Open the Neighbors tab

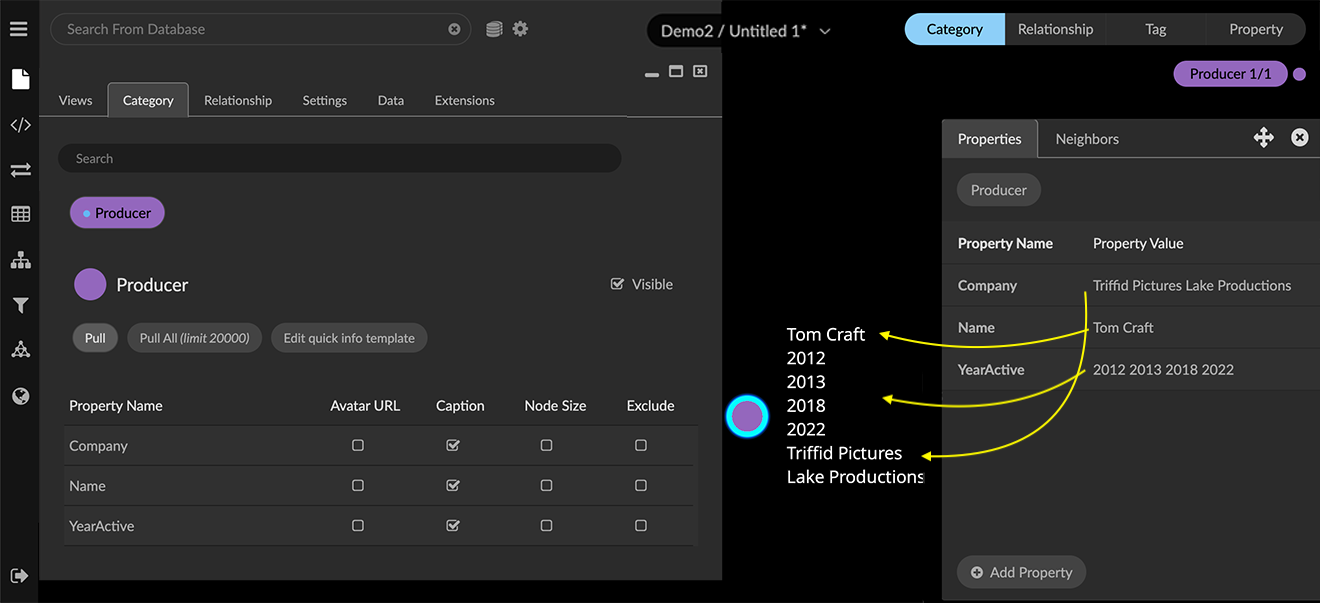pos(1087,139)
